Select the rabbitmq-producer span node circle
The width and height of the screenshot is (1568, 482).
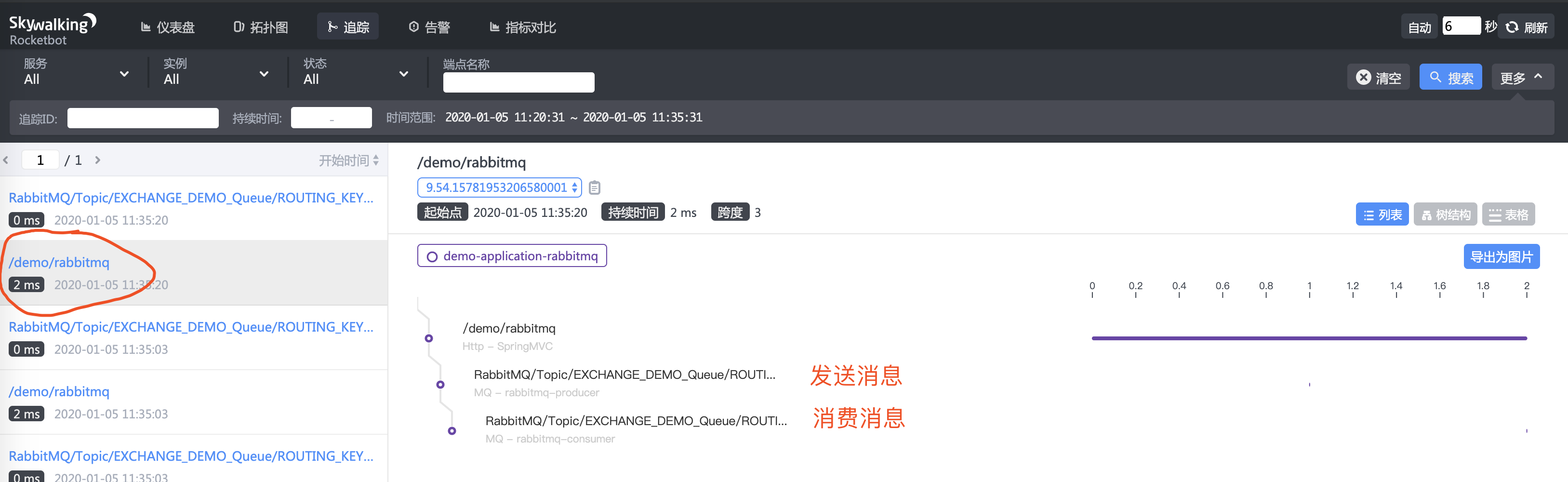click(441, 385)
